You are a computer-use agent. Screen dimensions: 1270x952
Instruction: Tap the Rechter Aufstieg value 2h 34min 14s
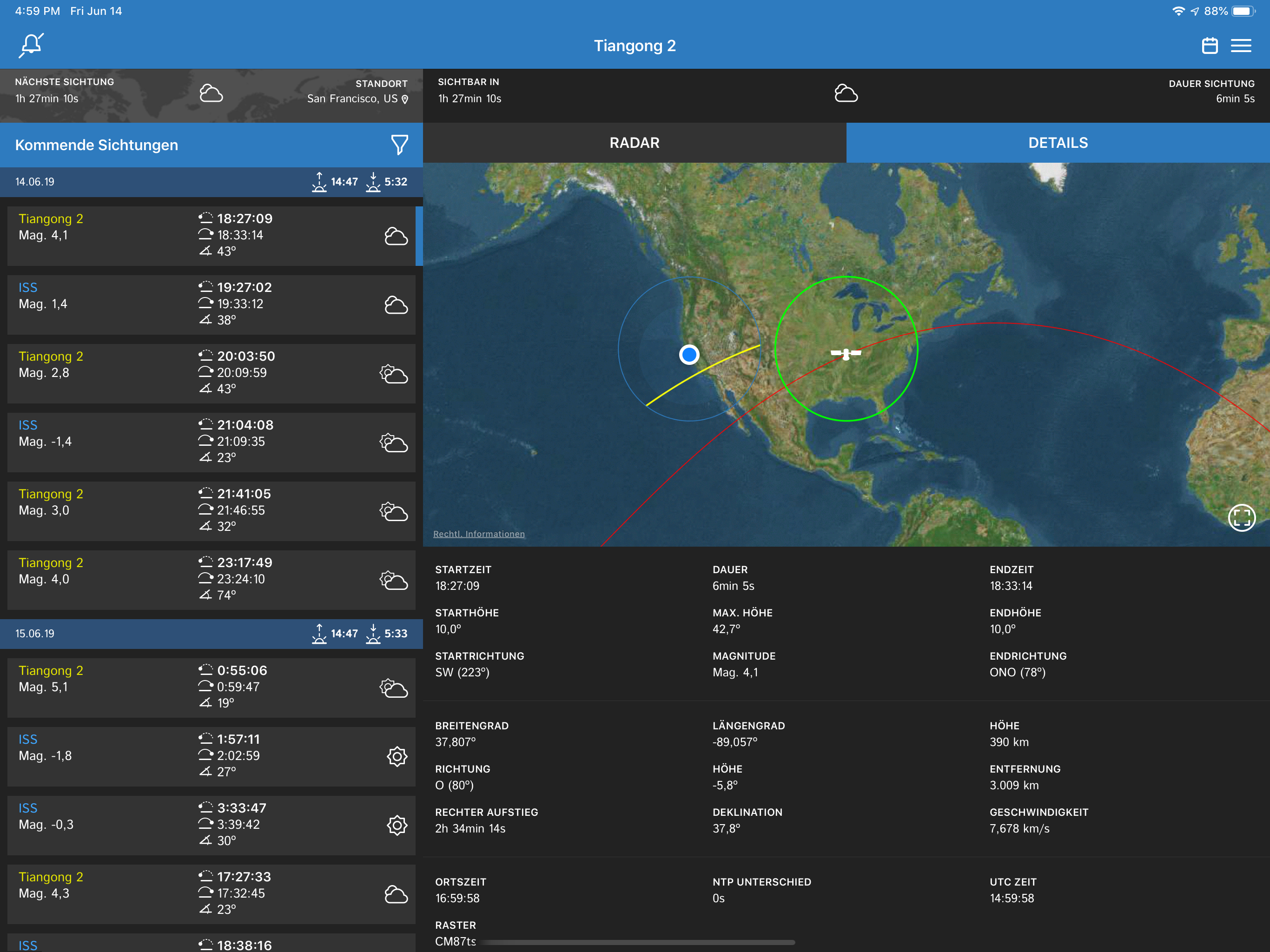point(470,828)
